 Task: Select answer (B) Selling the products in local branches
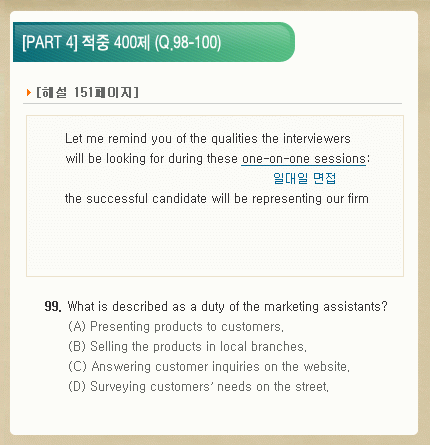[187, 346]
